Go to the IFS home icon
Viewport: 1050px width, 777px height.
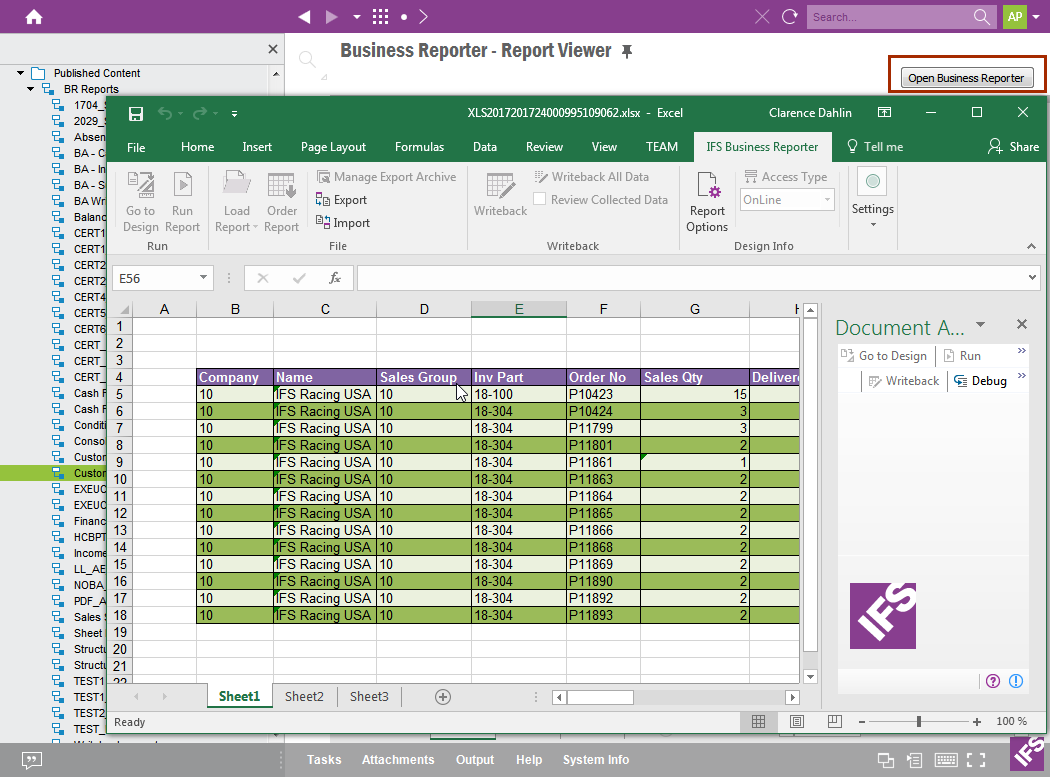pyautogui.click(x=33, y=17)
